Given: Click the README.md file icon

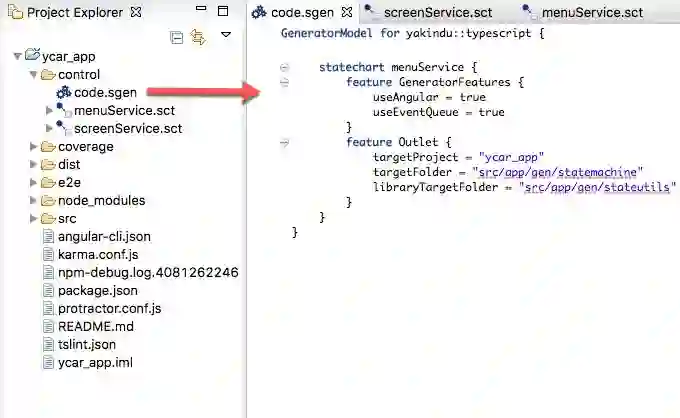Looking at the screenshot, I should (x=49, y=327).
